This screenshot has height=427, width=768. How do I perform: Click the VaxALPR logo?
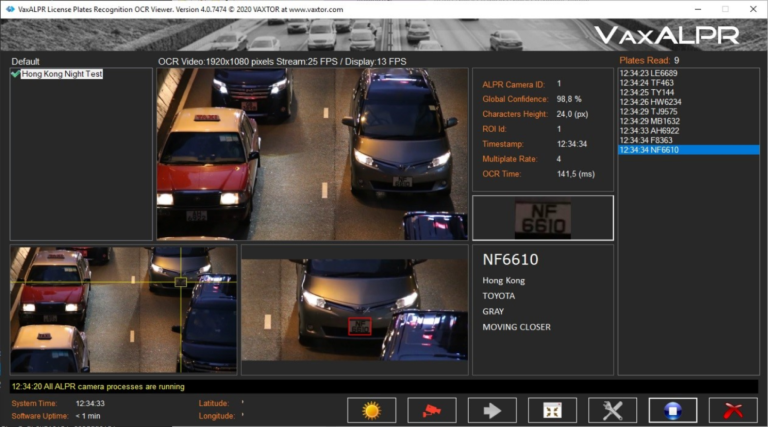click(667, 35)
